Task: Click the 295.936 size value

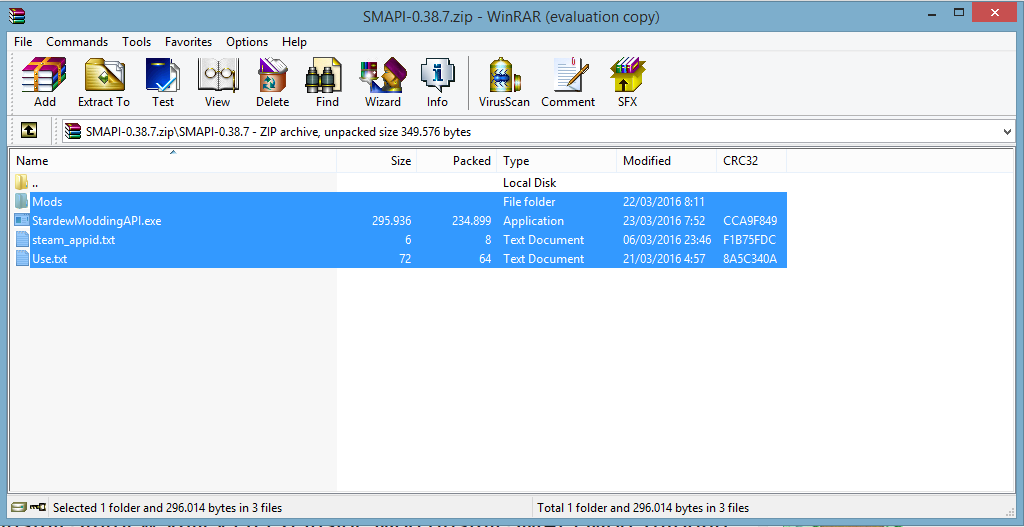Action: click(x=391, y=221)
